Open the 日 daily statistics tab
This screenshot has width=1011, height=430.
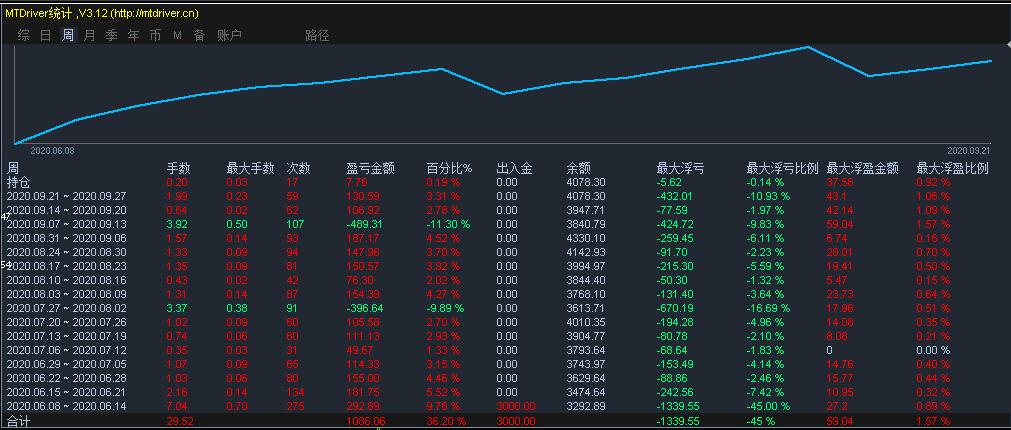pos(46,35)
